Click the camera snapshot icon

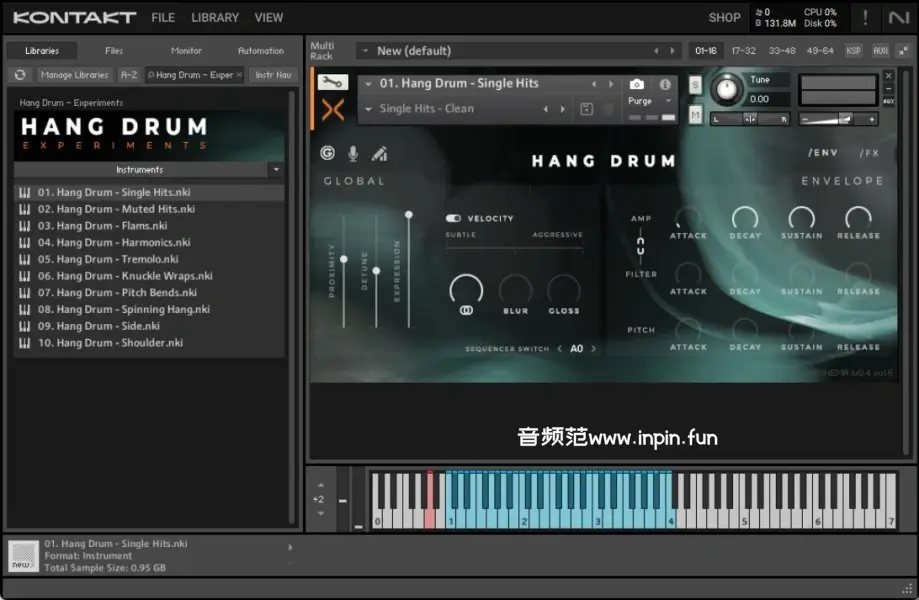(x=637, y=85)
